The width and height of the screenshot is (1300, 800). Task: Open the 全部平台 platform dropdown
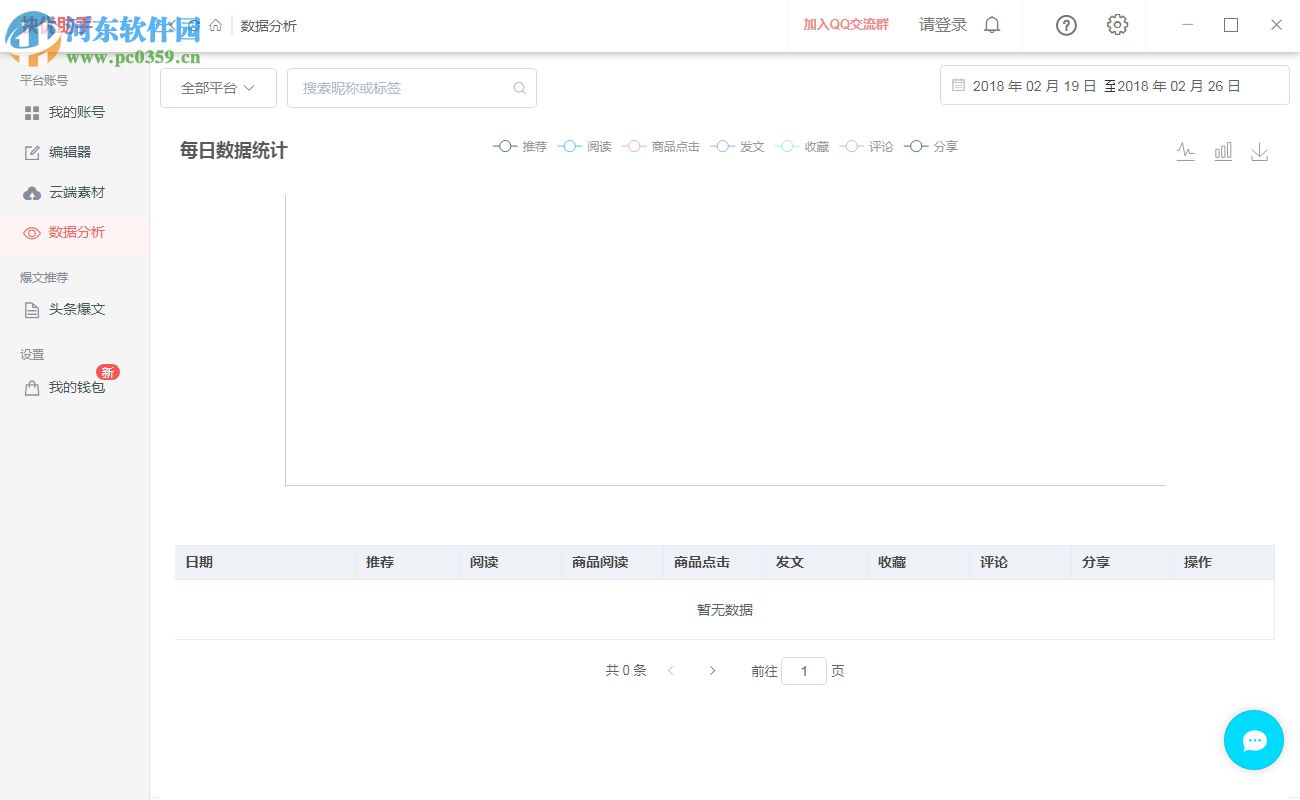pyautogui.click(x=218, y=88)
